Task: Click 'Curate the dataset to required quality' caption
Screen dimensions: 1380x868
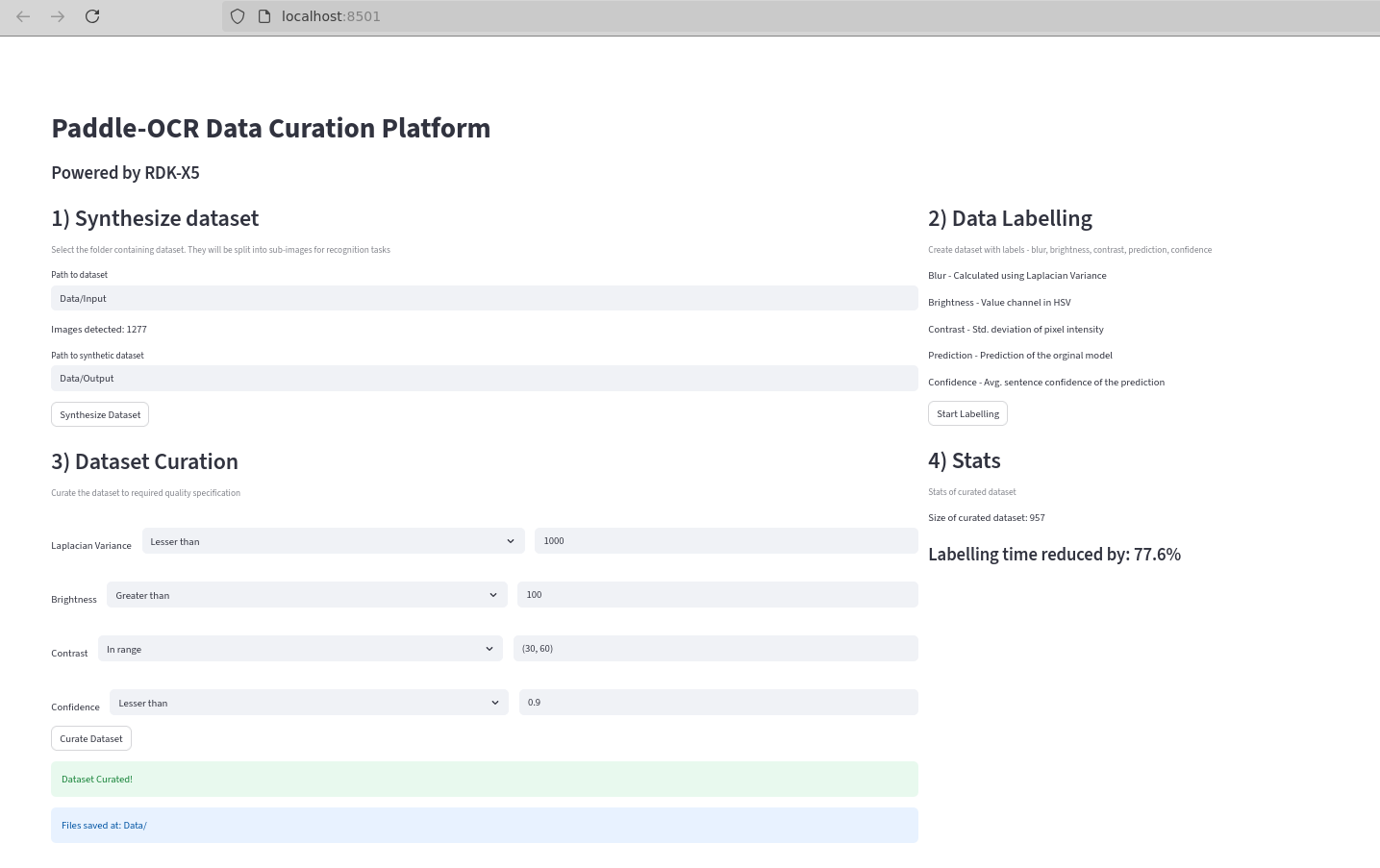Action: click(x=145, y=492)
